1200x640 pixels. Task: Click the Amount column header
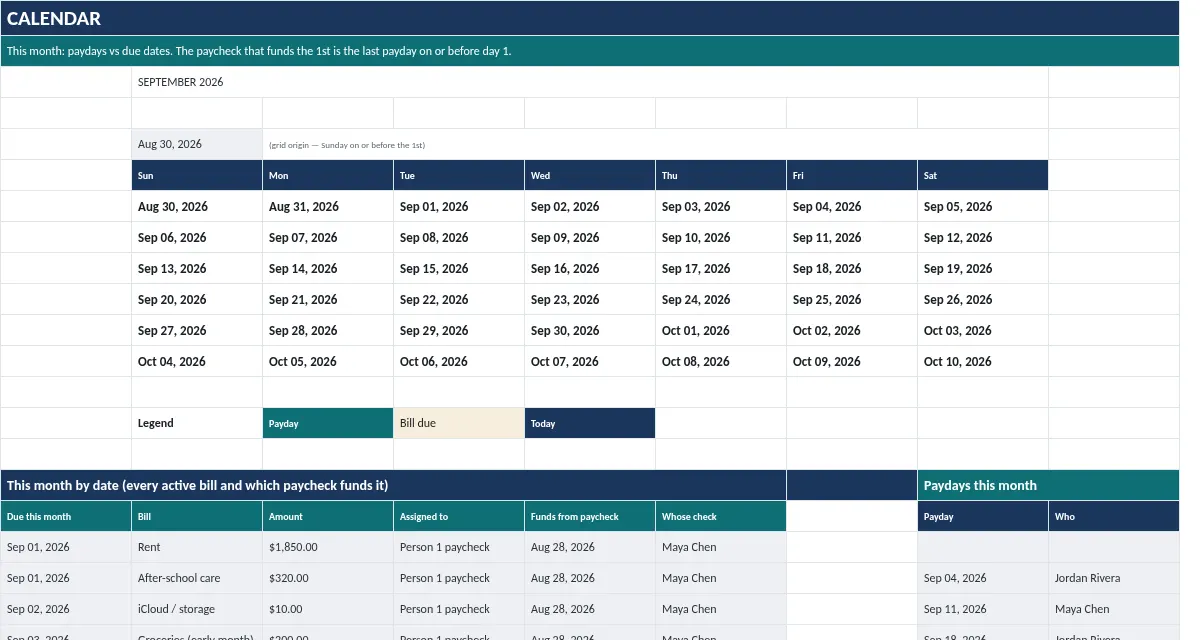pyautogui.click(x=328, y=516)
